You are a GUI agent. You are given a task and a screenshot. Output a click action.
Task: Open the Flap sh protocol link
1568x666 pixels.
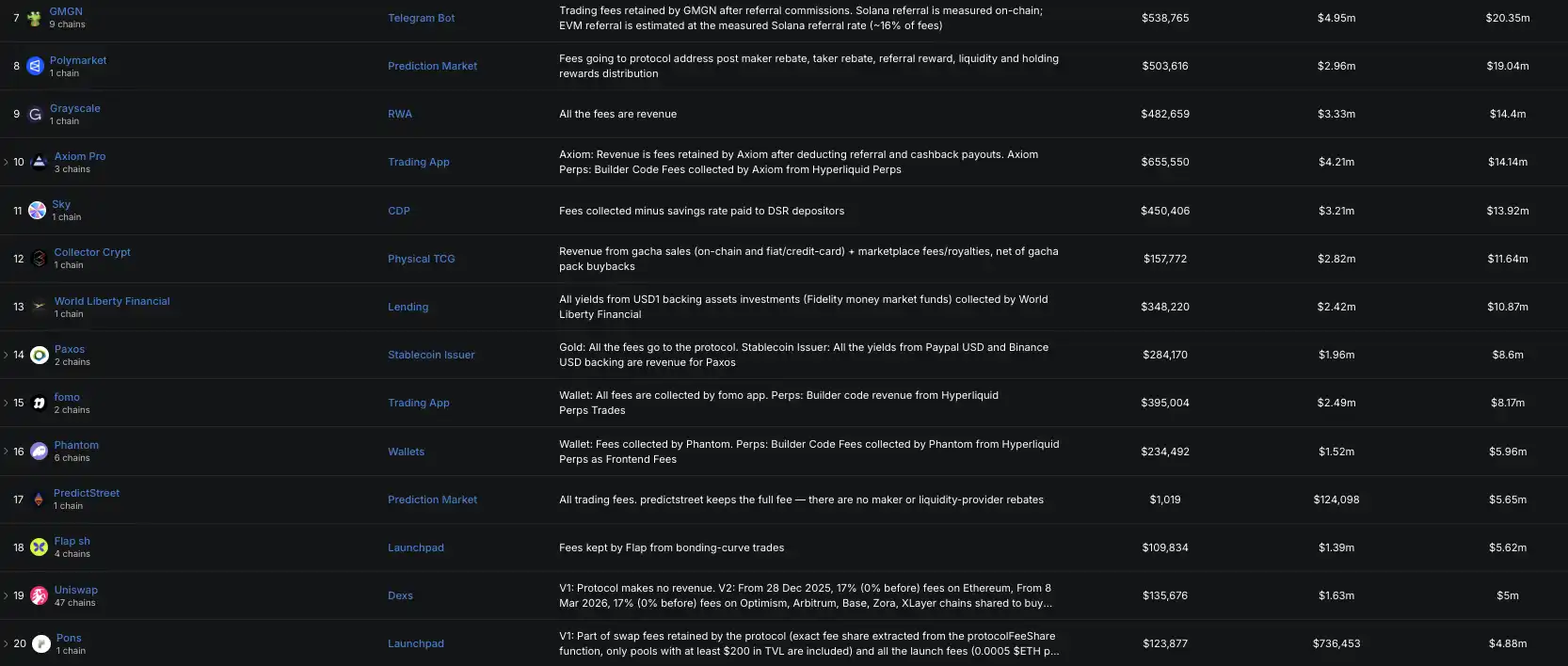72,541
